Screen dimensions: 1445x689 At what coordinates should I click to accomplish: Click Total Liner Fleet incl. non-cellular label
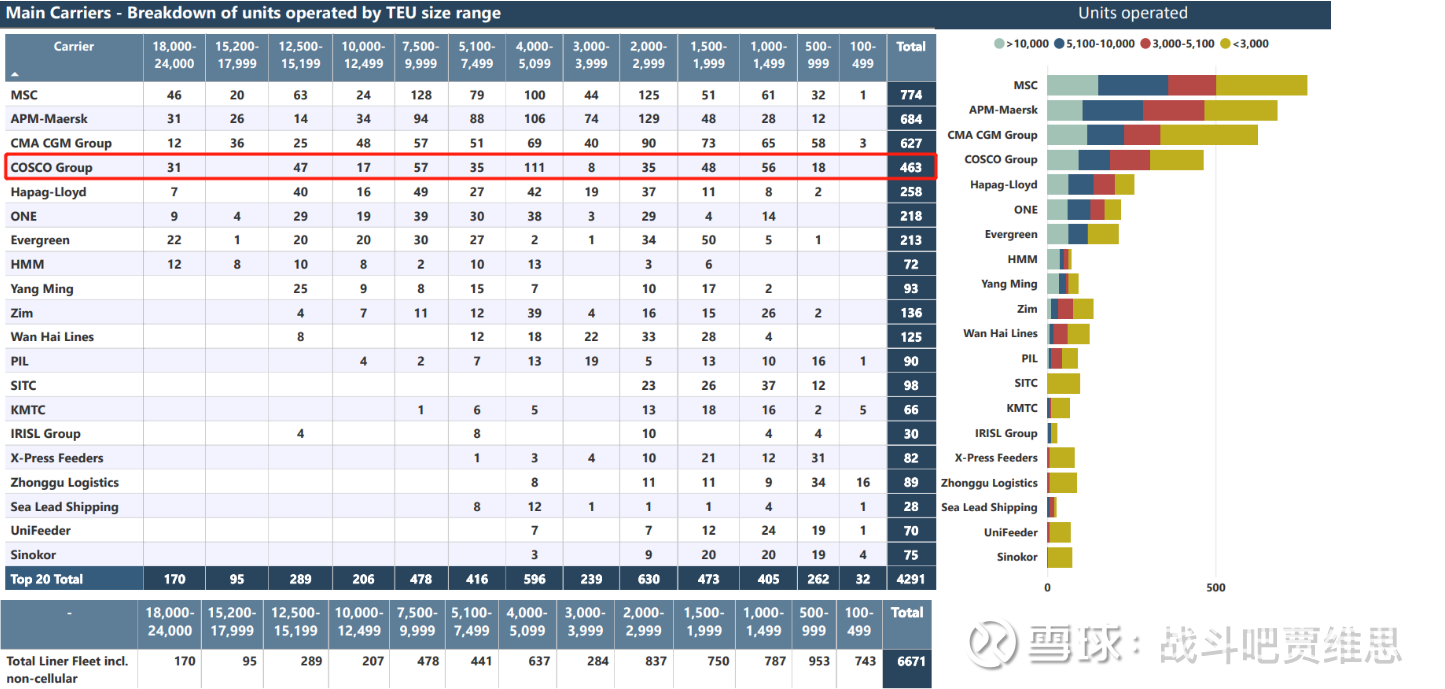(x=67, y=669)
